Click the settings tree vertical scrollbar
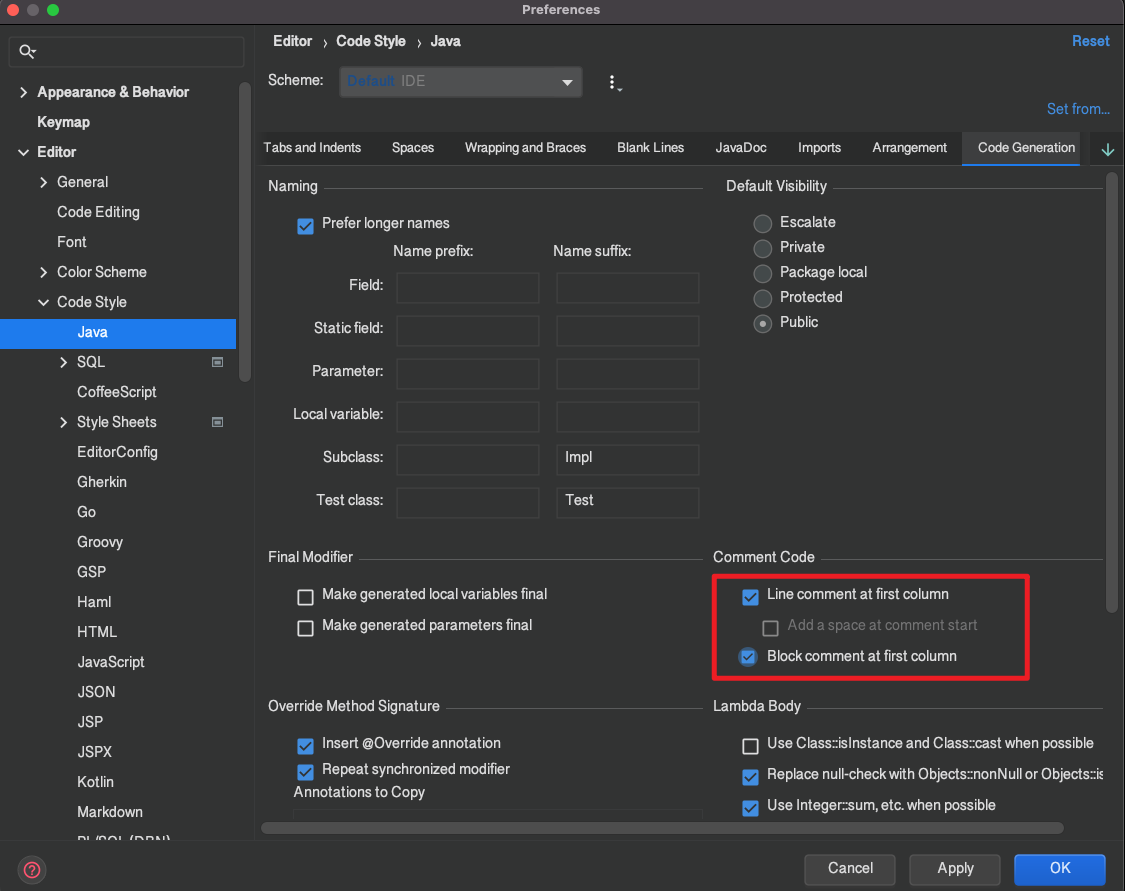 (x=245, y=232)
